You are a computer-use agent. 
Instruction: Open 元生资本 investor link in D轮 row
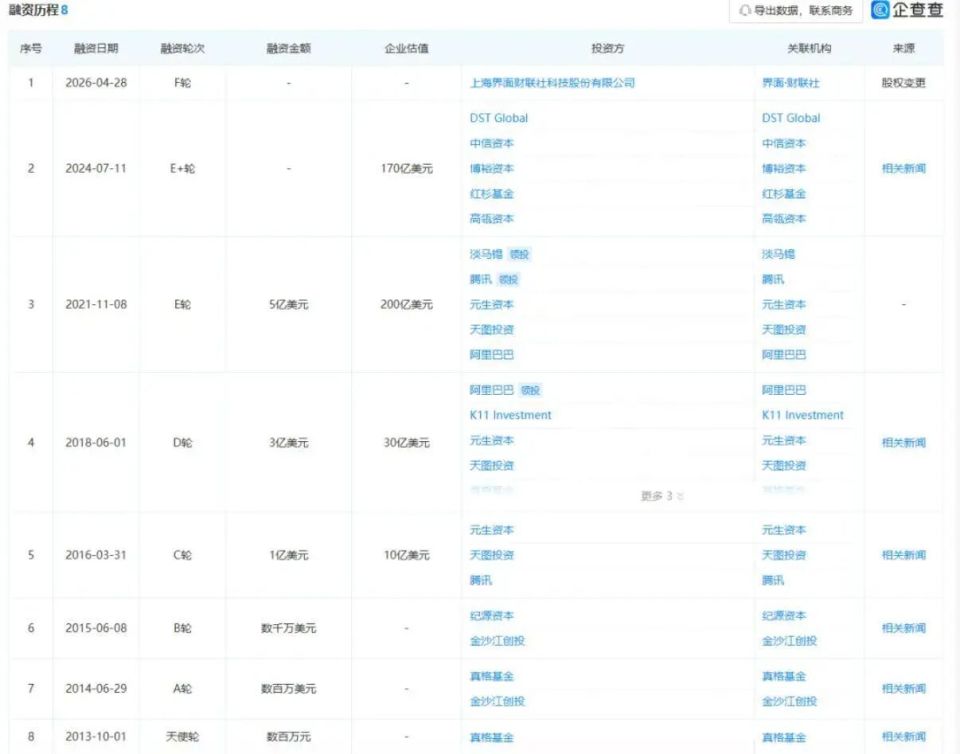click(x=492, y=440)
